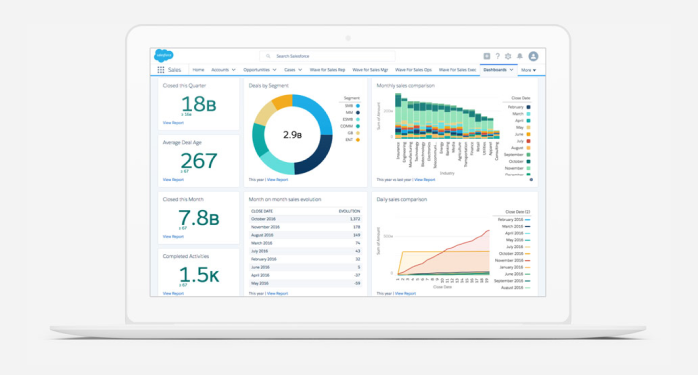Screen dimensions: 698x375
Task: Open View Report under Daily sales comparison
Action: (405, 293)
